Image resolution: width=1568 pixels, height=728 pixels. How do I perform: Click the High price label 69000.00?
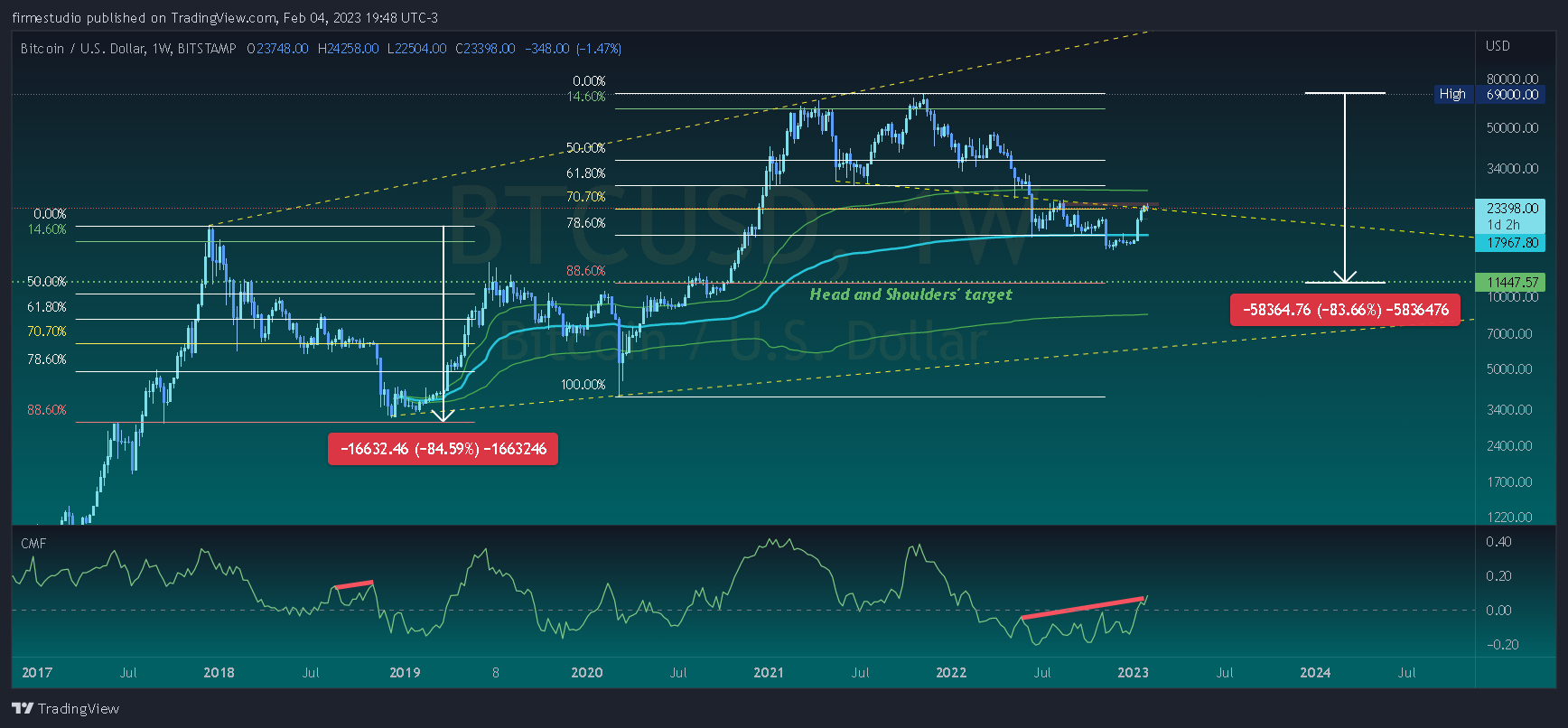click(x=1511, y=94)
